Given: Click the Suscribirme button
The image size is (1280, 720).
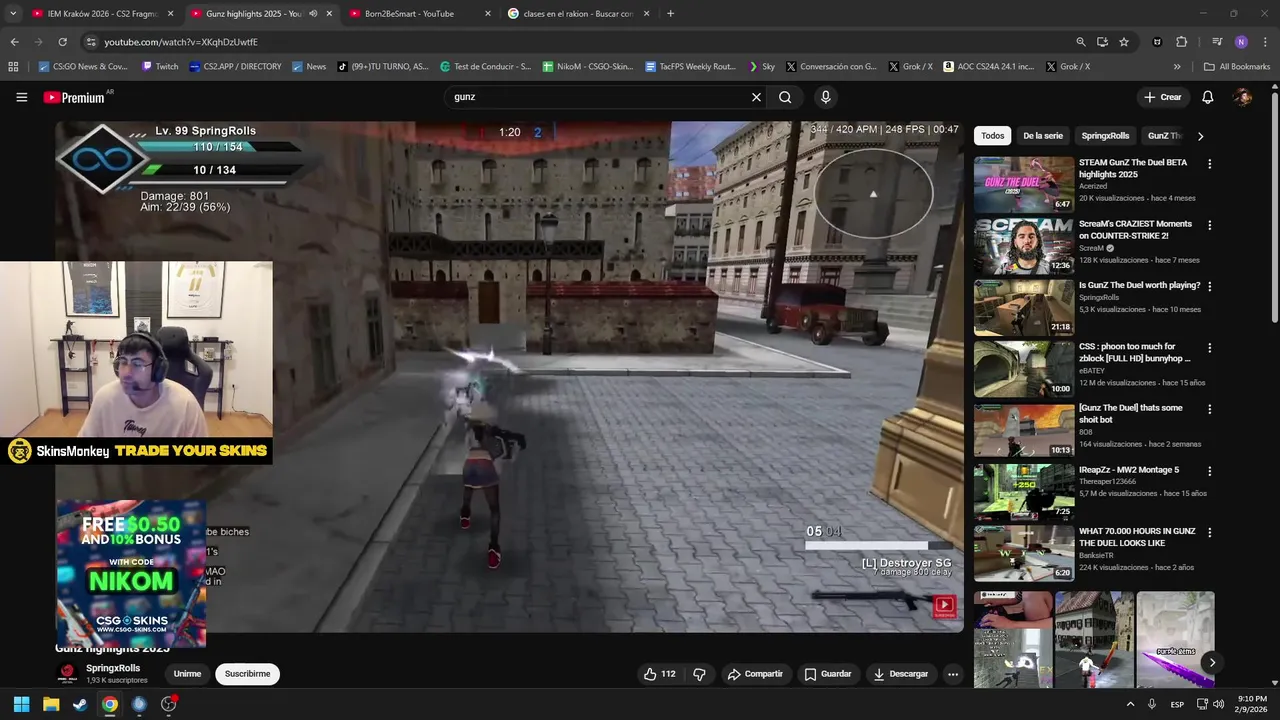Looking at the screenshot, I should (x=247, y=674).
